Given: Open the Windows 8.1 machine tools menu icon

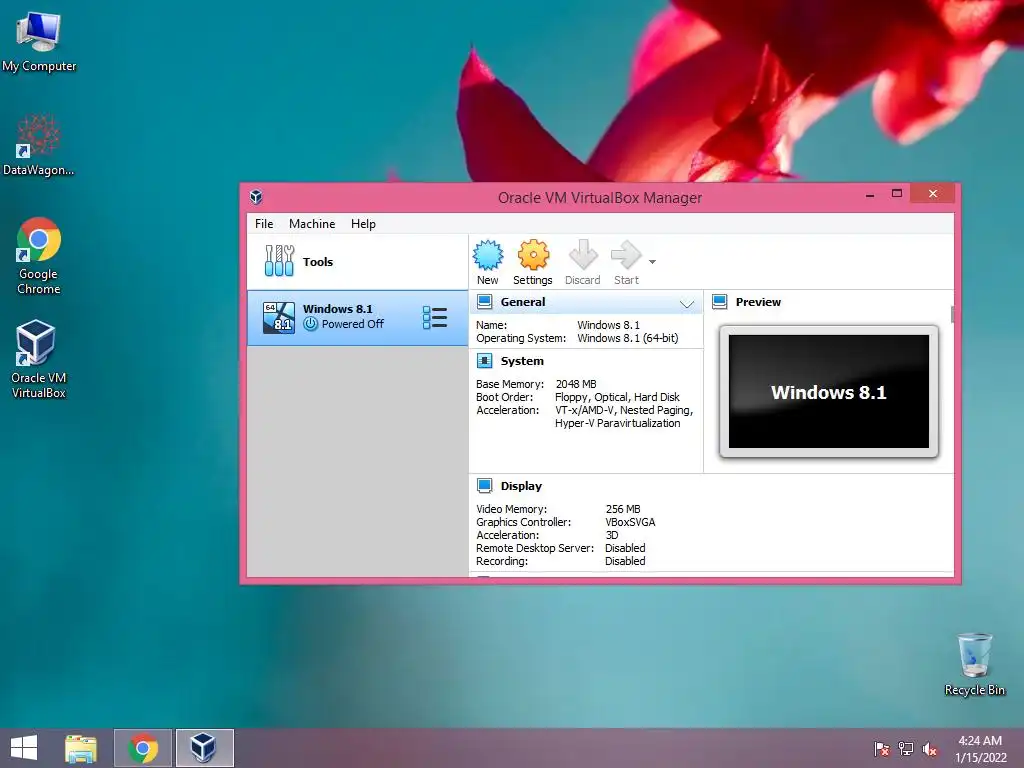Looking at the screenshot, I should pyautogui.click(x=435, y=317).
